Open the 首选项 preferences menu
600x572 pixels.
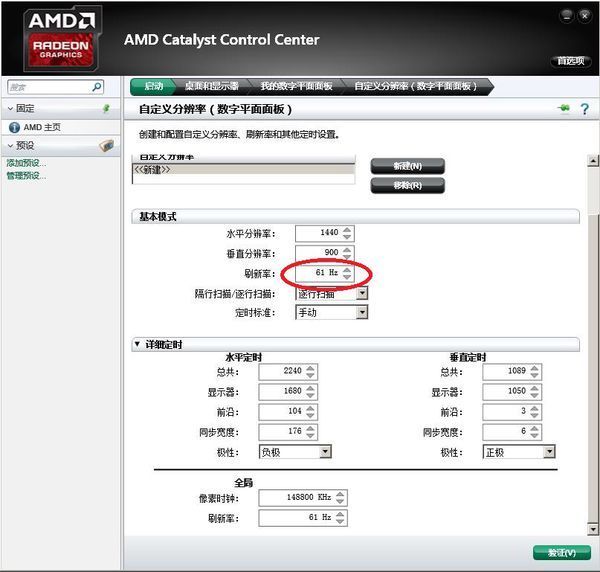tap(571, 61)
